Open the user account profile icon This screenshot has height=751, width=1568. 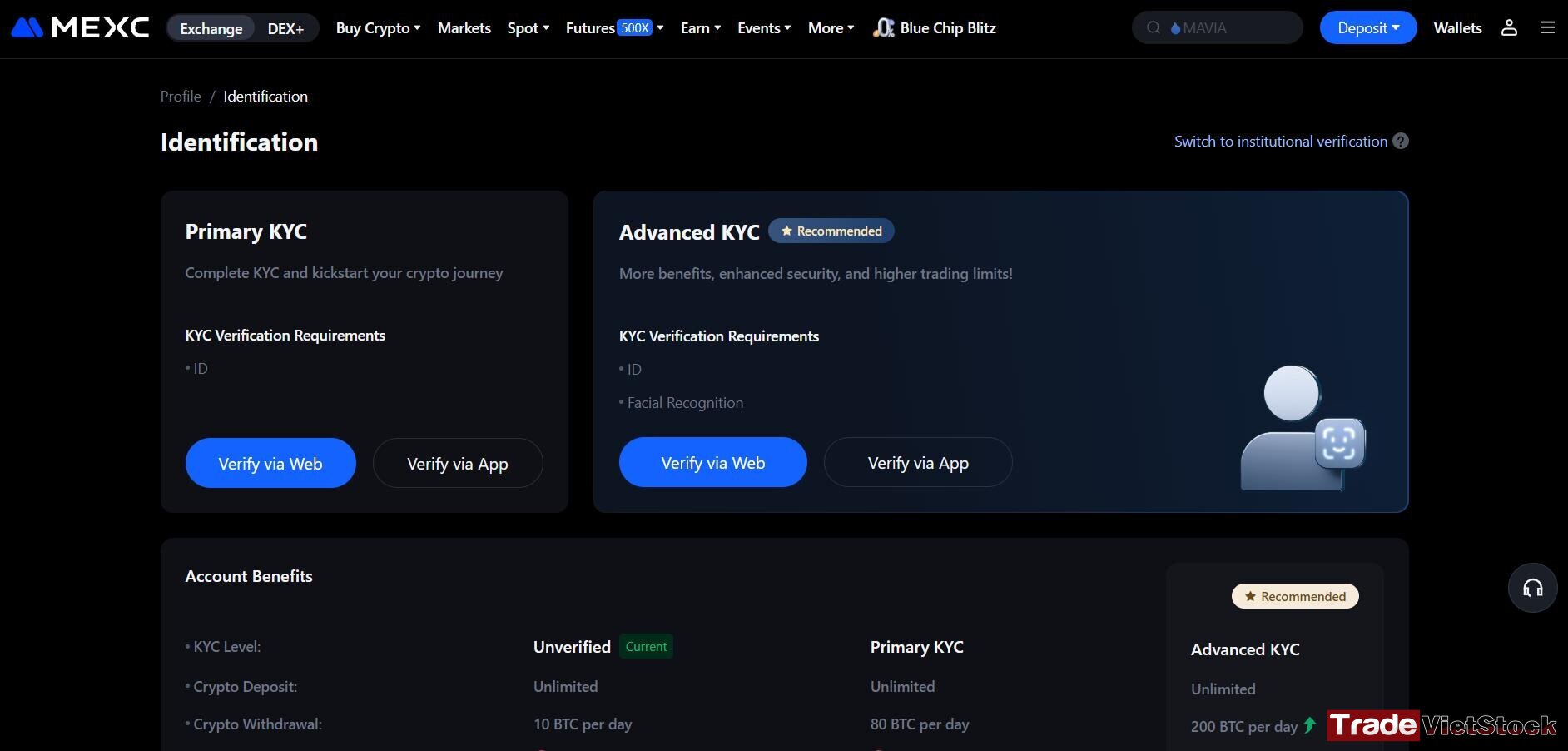1509,27
